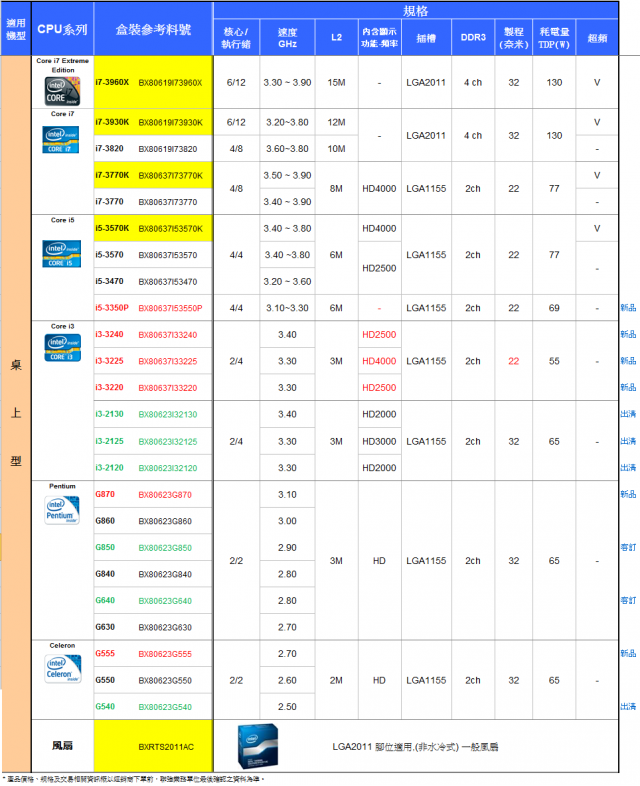Click the 3.10 speed for G870
Viewport: 640px width, 786px height.
pos(287,495)
